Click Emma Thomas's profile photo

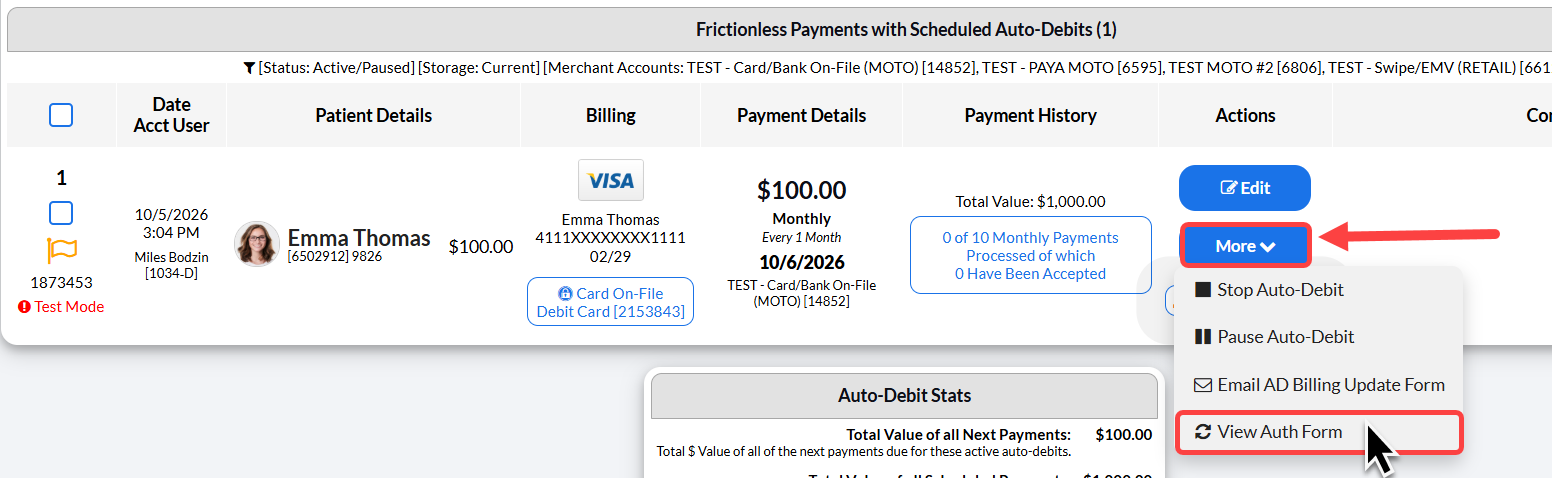coord(257,244)
